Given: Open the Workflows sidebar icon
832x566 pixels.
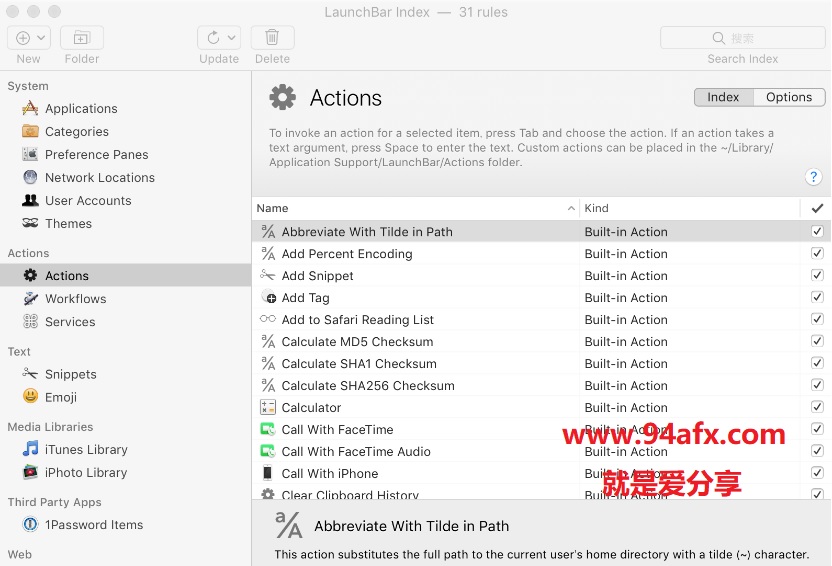Looking at the screenshot, I should (x=30, y=299).
